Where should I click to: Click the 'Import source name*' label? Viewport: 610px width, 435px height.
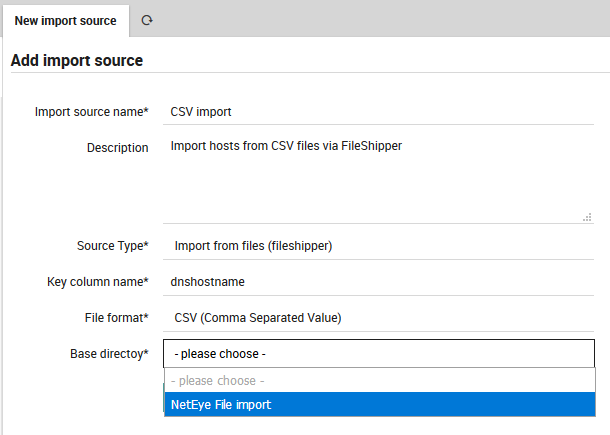[91, 111]
